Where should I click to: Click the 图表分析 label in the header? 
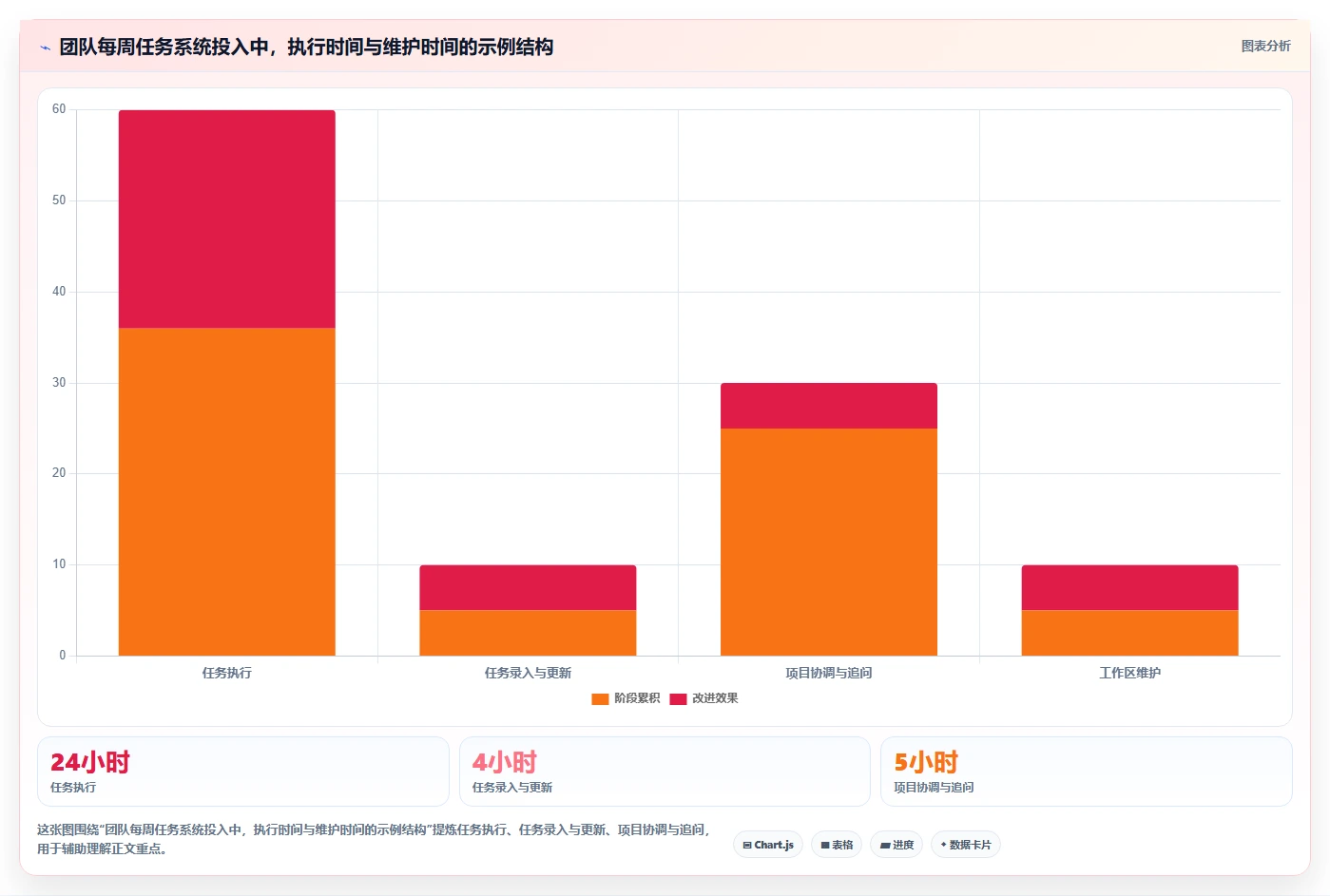tap(1265, 46)
